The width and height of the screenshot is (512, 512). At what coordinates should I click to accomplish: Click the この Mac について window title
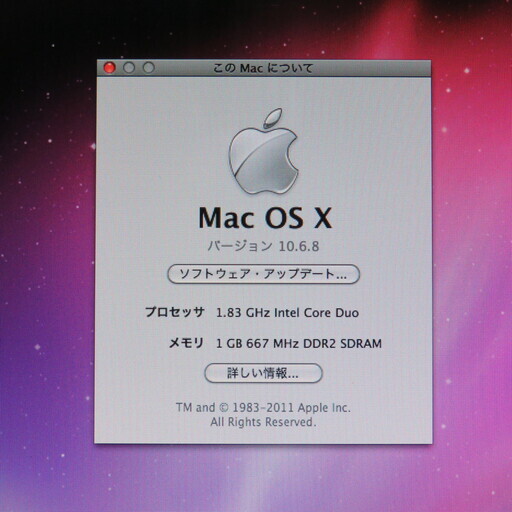pyautogui.click(x=263, y=68)
